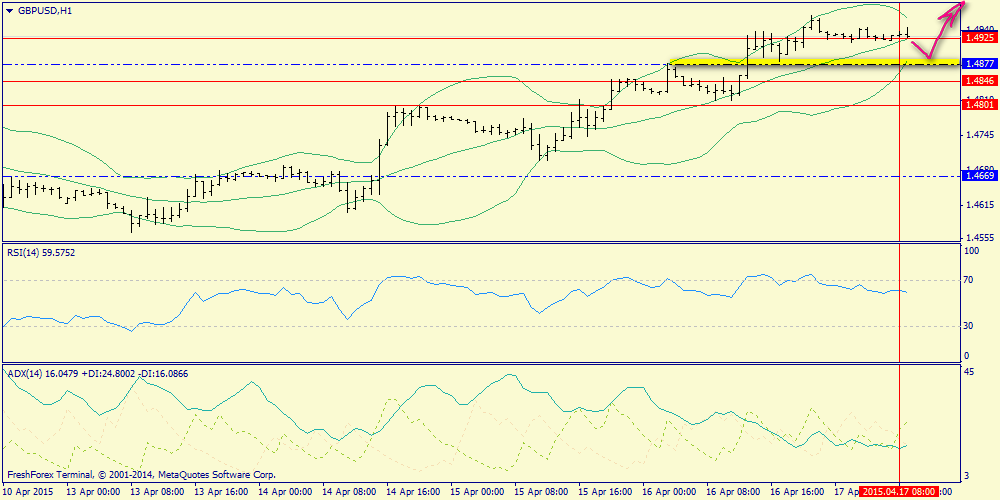Click ADX scale value 45
Image resolution: width=1000 pixels, height=500 pixels.
(x=969, y=374)
